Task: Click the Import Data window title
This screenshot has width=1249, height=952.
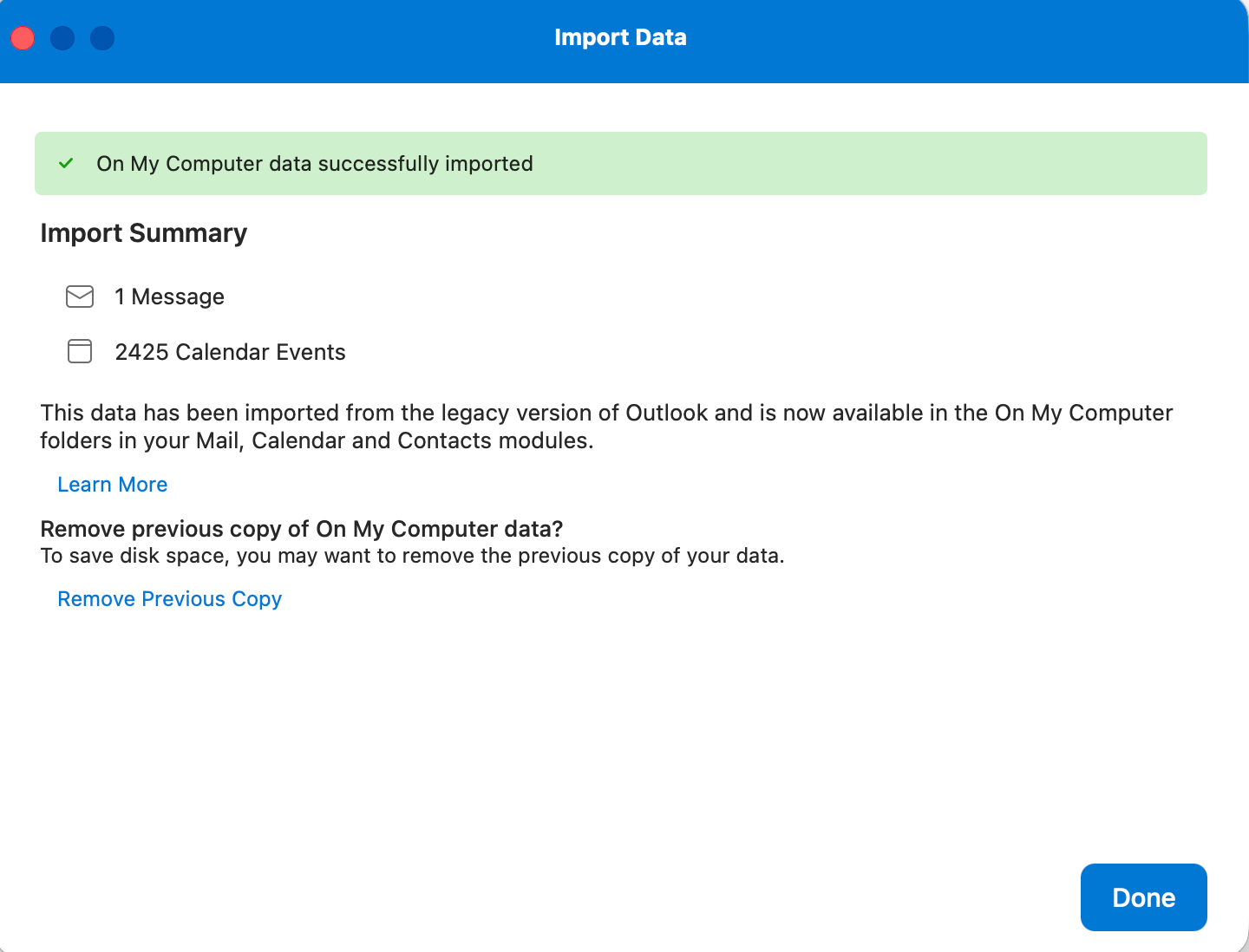Action: (620, 37)
